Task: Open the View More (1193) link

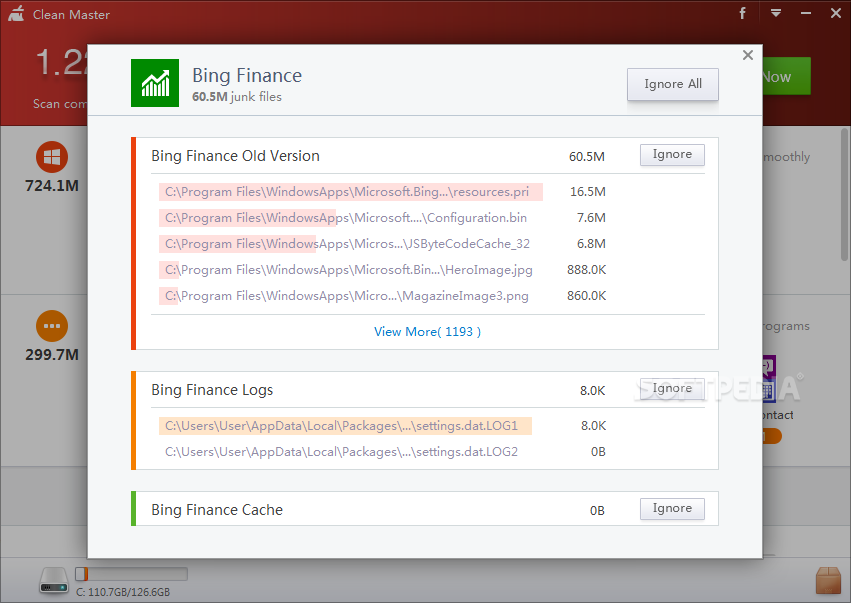Action: [427, 332]
